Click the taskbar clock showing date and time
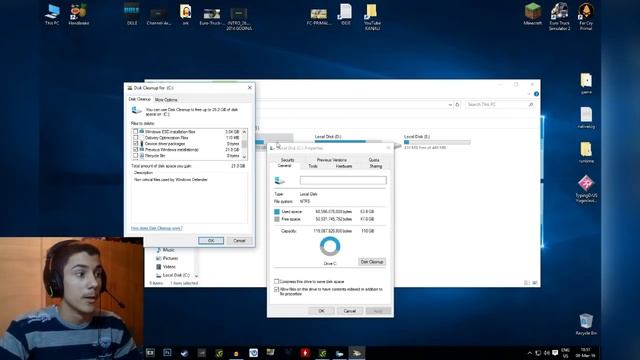Image resolution: width=640 pixels, height=360 pixels. pos(585,353)
